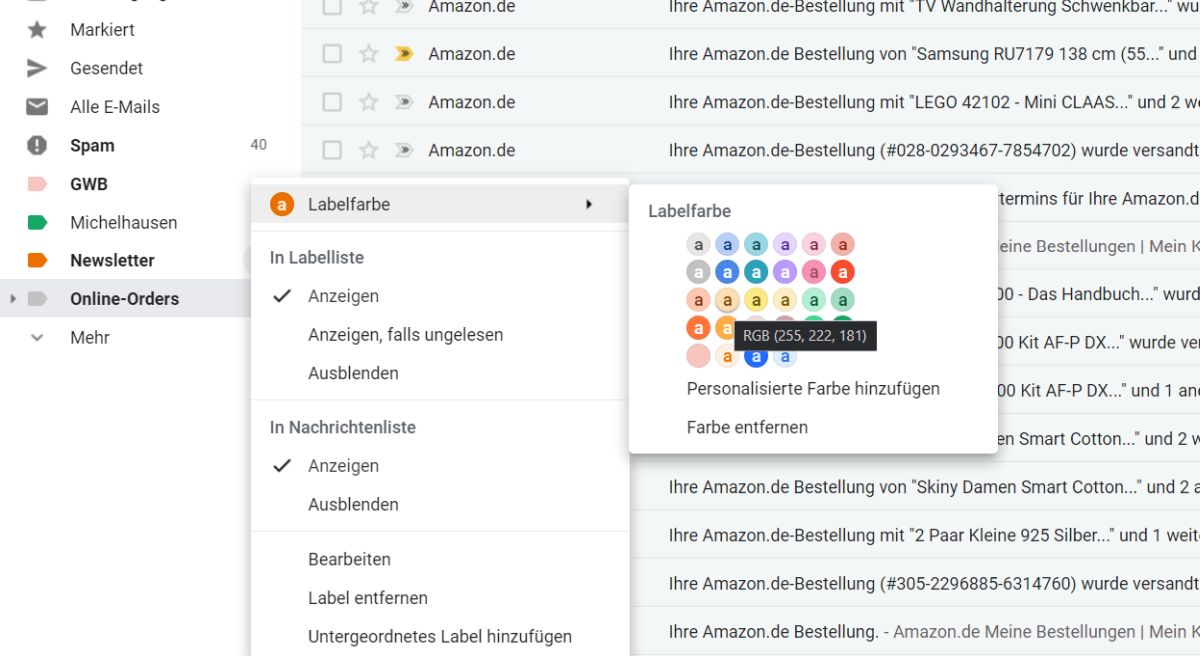The image size is (1200, 656).
Task: Pick the bright red color swatch
Action: (843, 272)
